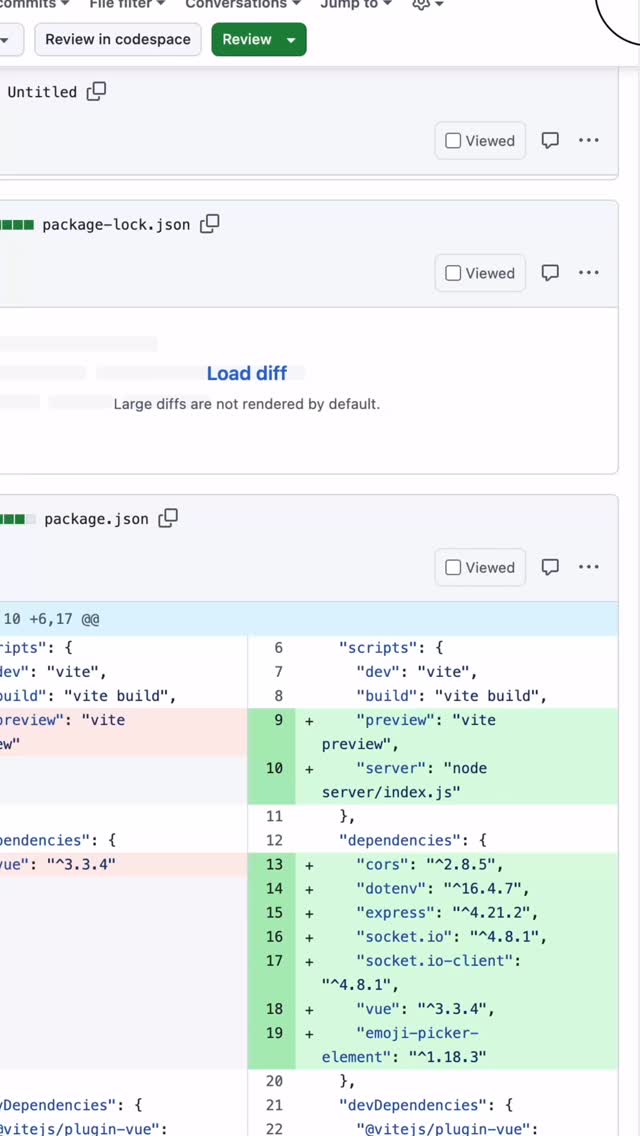Comment on the Untitled file
The width and height of the screenshot is (640, 1136).
(550, 141)
